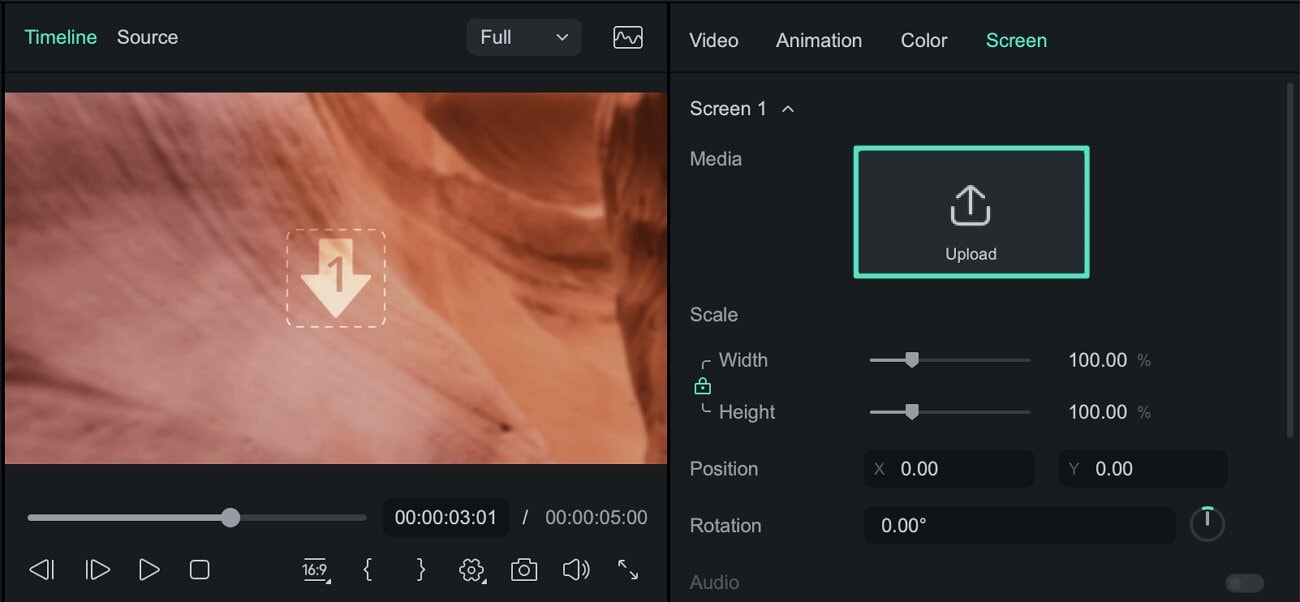Image resolution: width=1300 pixels, height=602 pixels.
Task: Toggle the scale aspect ratio lock
Action: click(702, 386)
